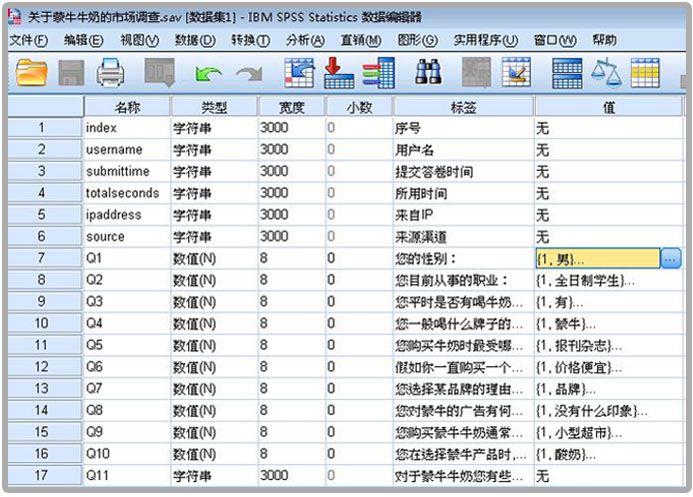Click the name cell 'Q11'
This screenshot has width=693, height=497.
pos(127,476)
